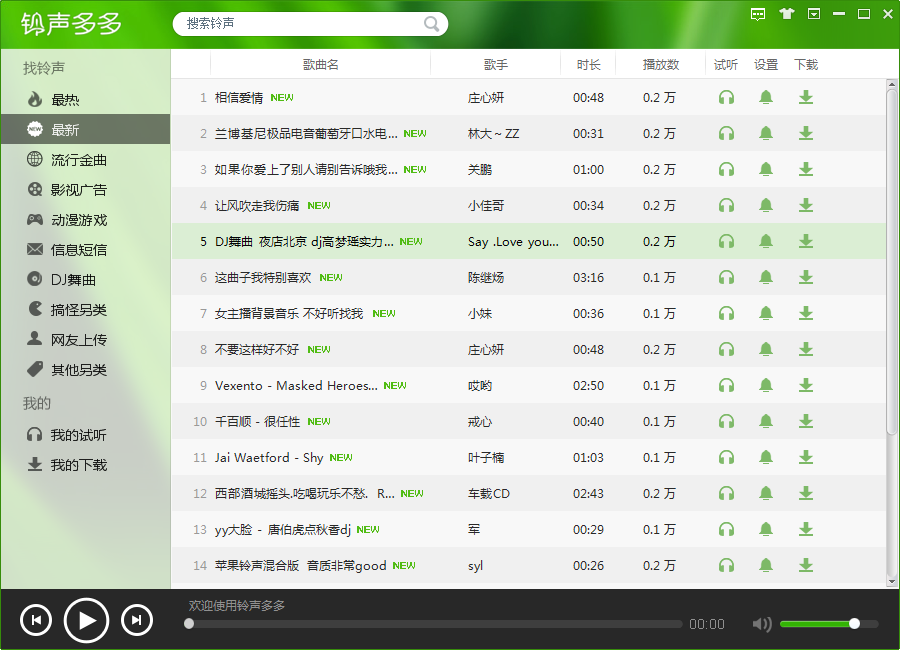
Task: Adjust the volume slider handle
Action: click(x=855, y=623)
